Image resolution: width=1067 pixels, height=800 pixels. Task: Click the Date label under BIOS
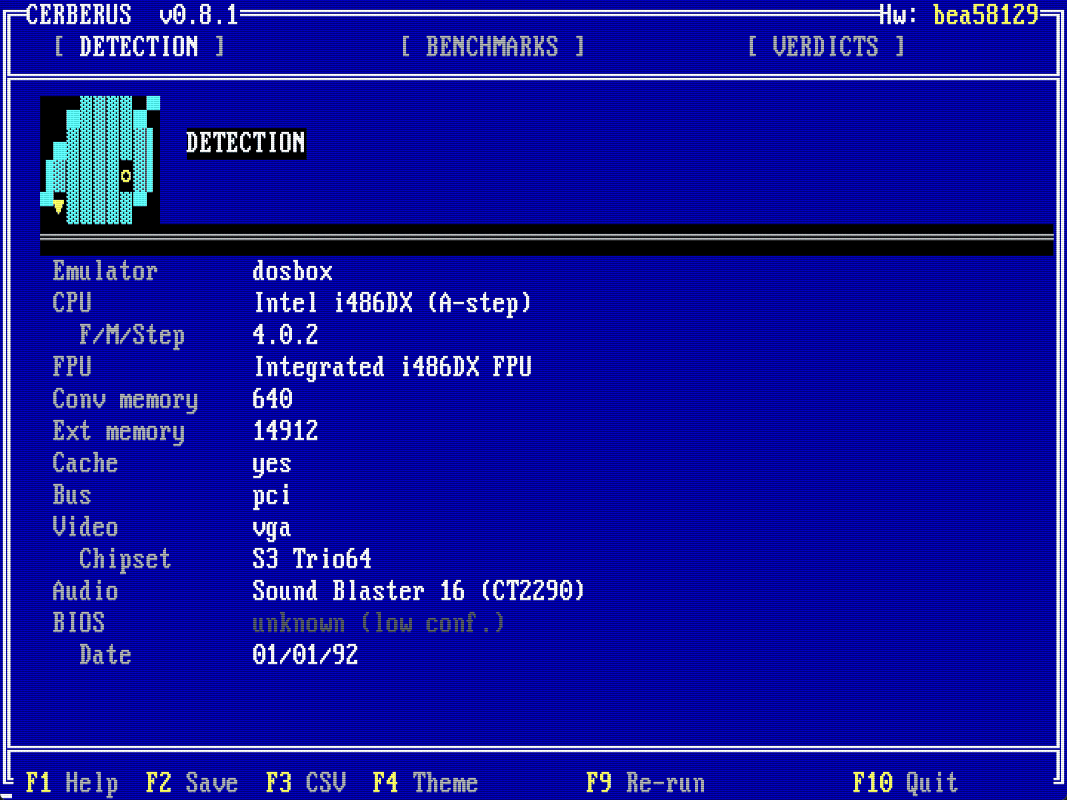(105, 654)
